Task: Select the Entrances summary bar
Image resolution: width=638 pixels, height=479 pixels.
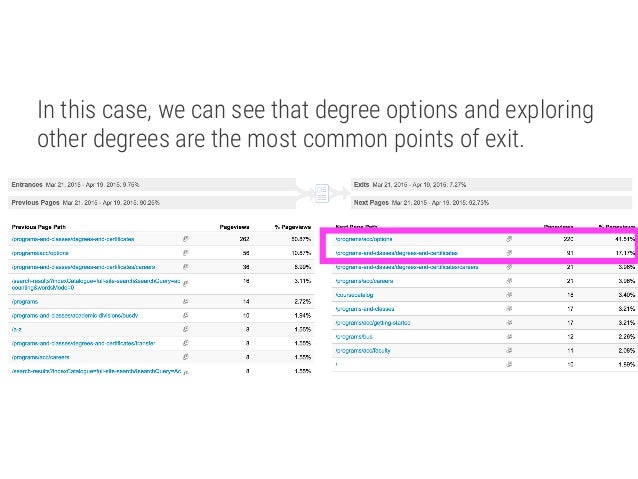Action: 152,185
